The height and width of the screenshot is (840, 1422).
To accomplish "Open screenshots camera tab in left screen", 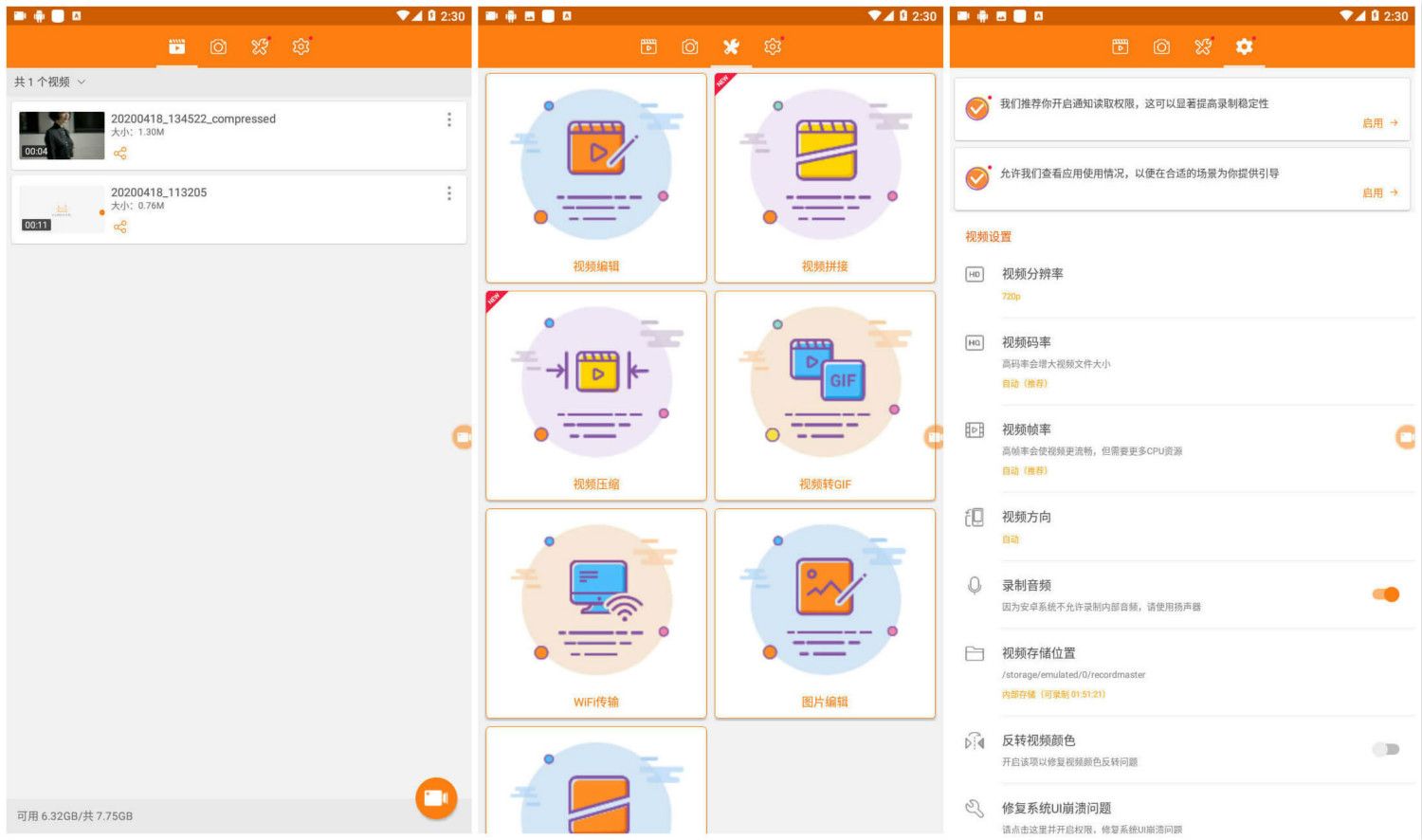I will 218,46.
